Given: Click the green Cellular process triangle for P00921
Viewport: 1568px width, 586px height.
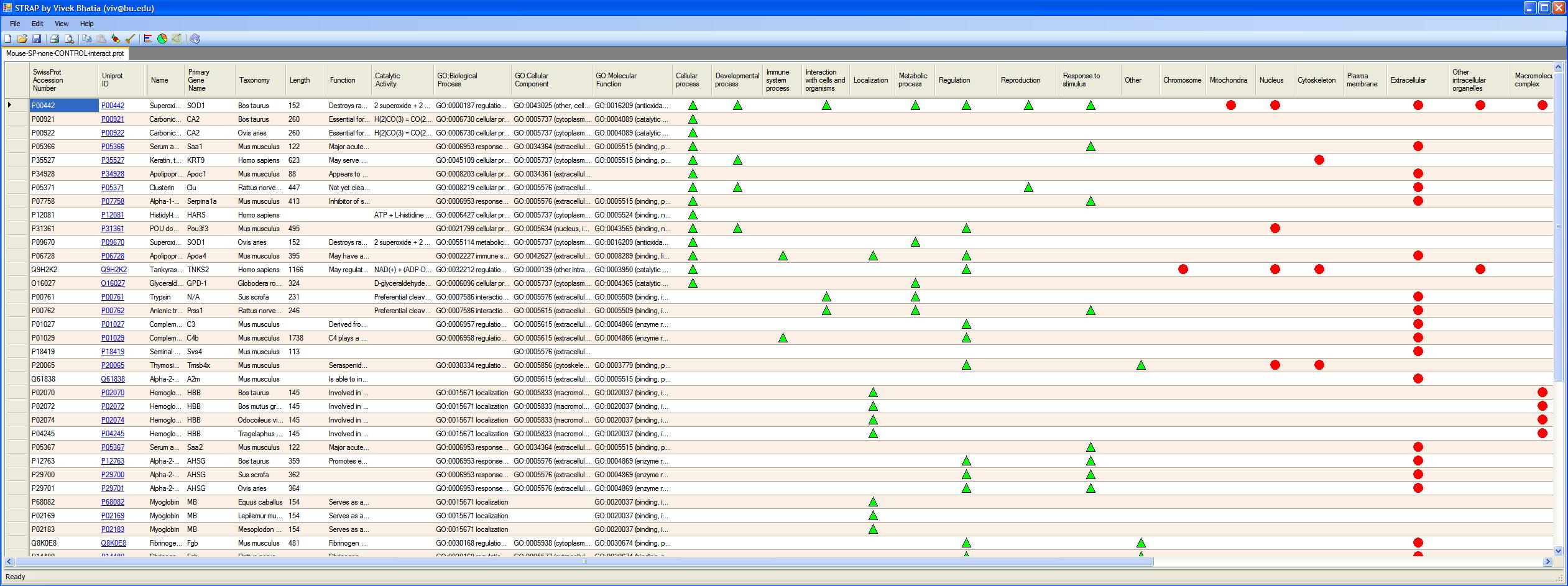Looking at the screenshot, I should coord(693,119).
